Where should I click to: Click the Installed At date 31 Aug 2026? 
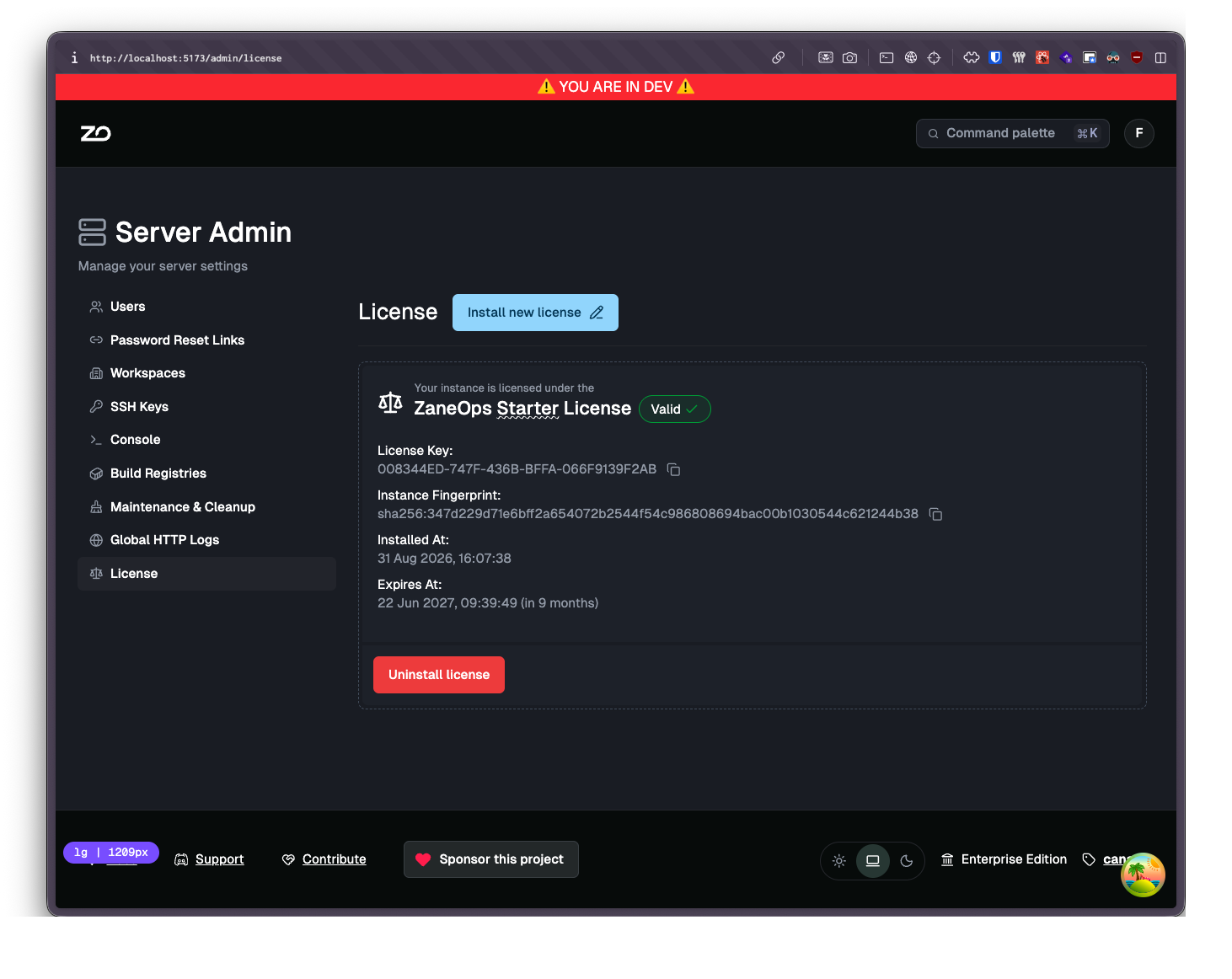point(444,559)
